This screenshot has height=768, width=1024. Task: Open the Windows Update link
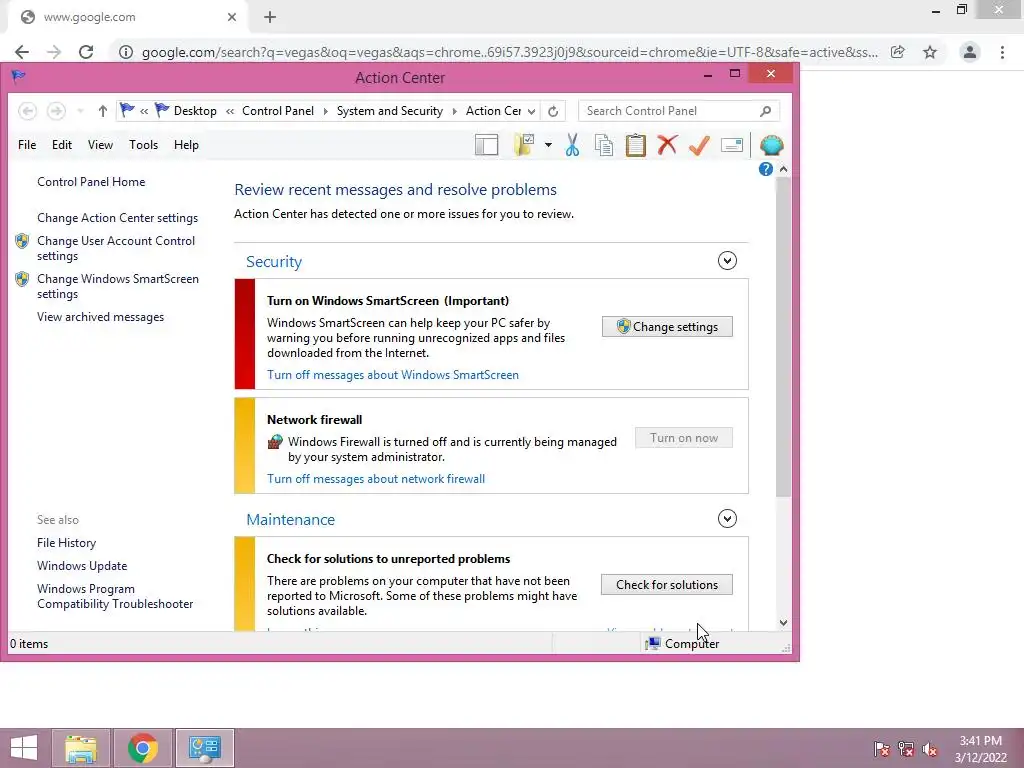click(x=82, y=566)
